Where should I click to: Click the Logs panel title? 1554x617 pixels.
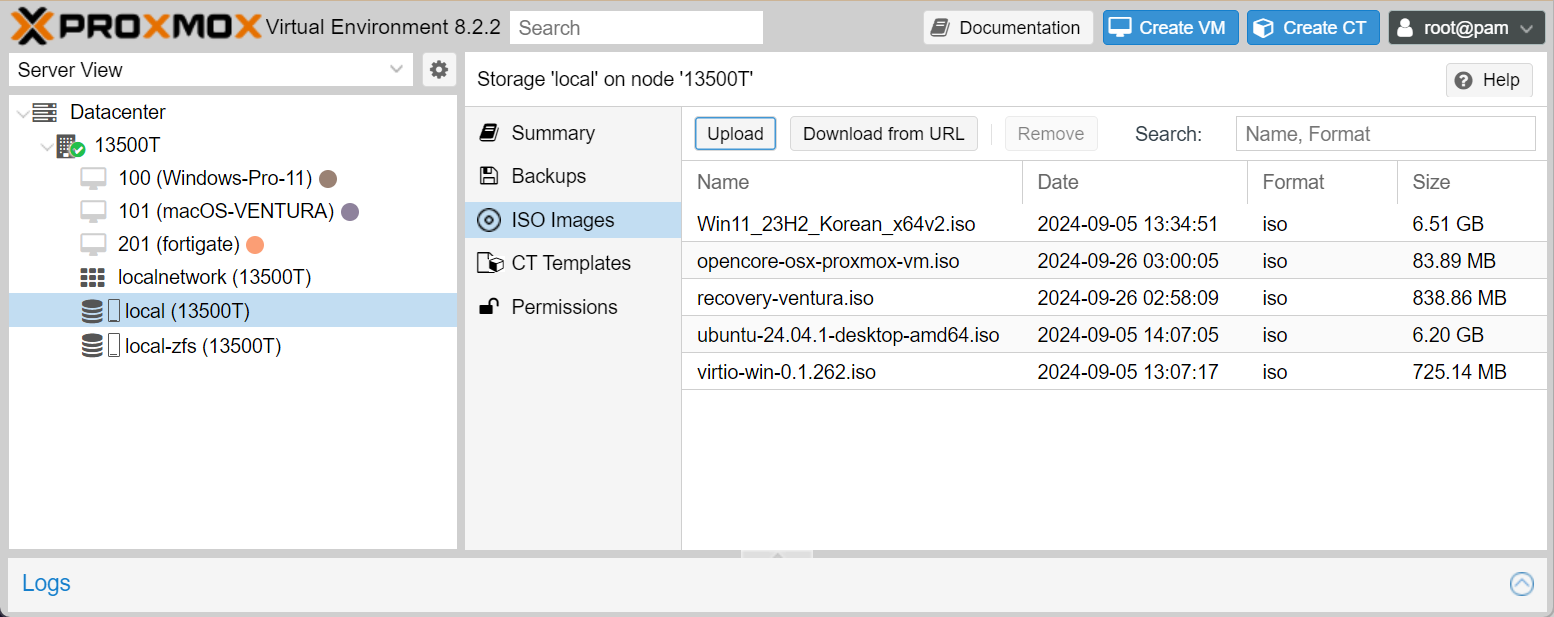click(46, 583)
